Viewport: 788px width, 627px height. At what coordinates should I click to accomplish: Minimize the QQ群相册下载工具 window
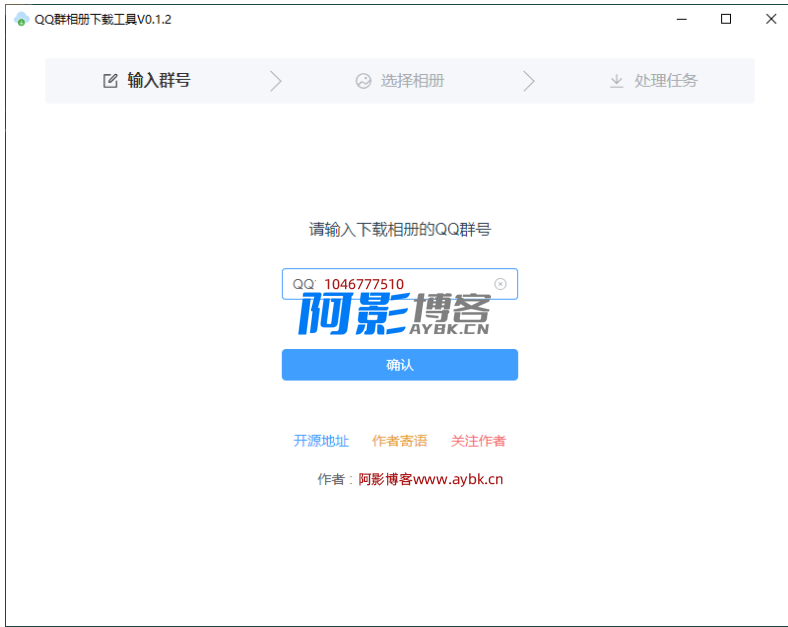681,20
